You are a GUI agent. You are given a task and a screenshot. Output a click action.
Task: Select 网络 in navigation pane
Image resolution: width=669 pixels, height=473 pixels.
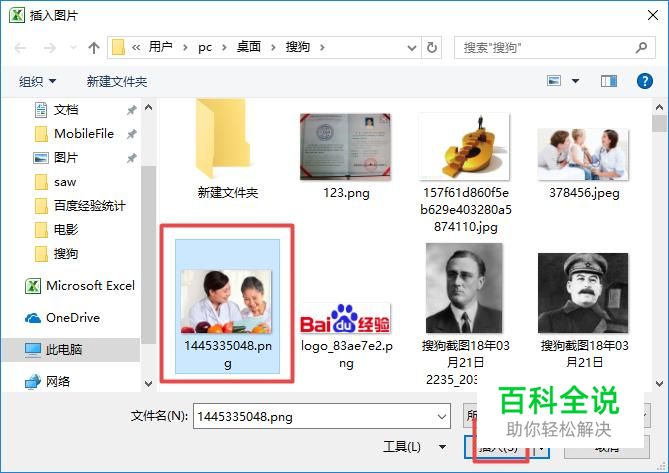pos(47,381)
